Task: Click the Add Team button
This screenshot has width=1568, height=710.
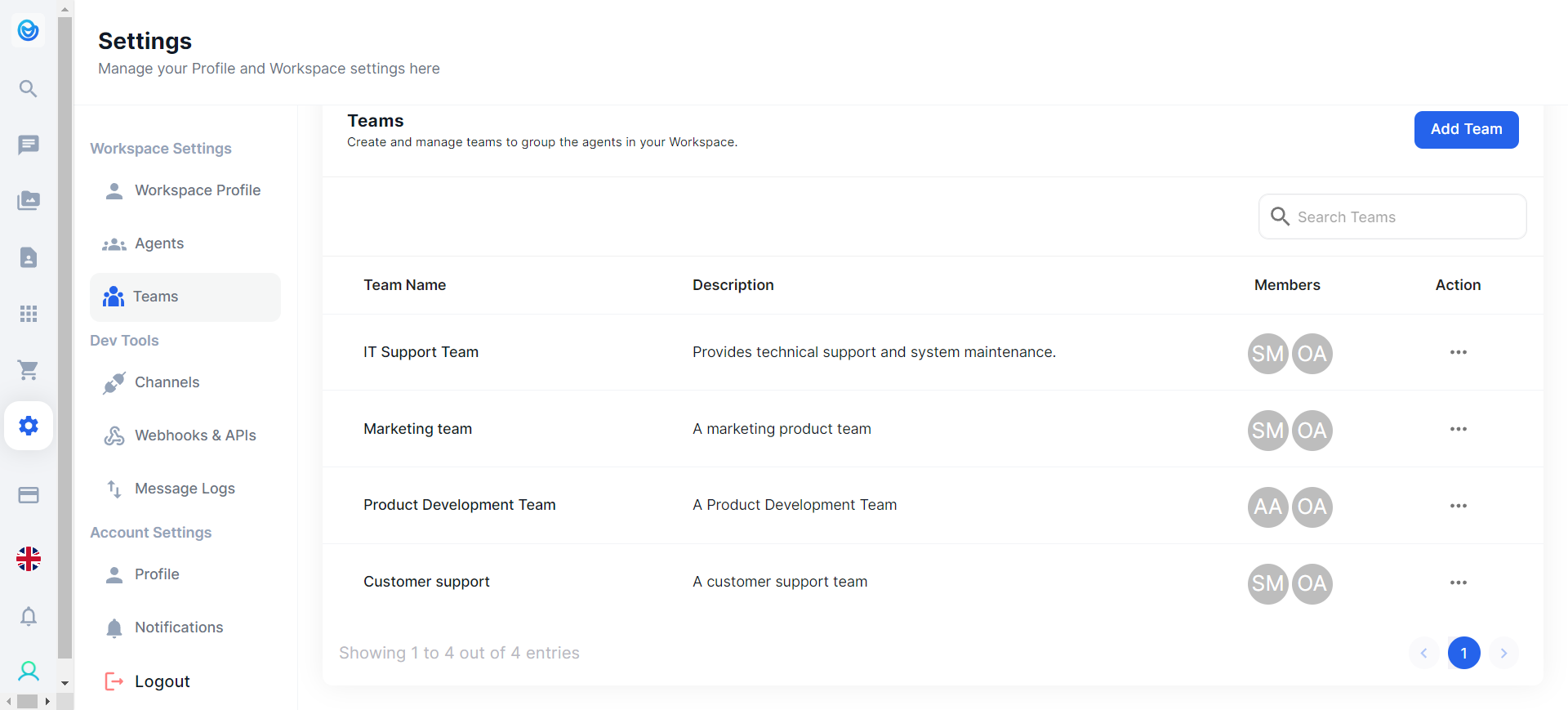Action: pos(1466,130)
